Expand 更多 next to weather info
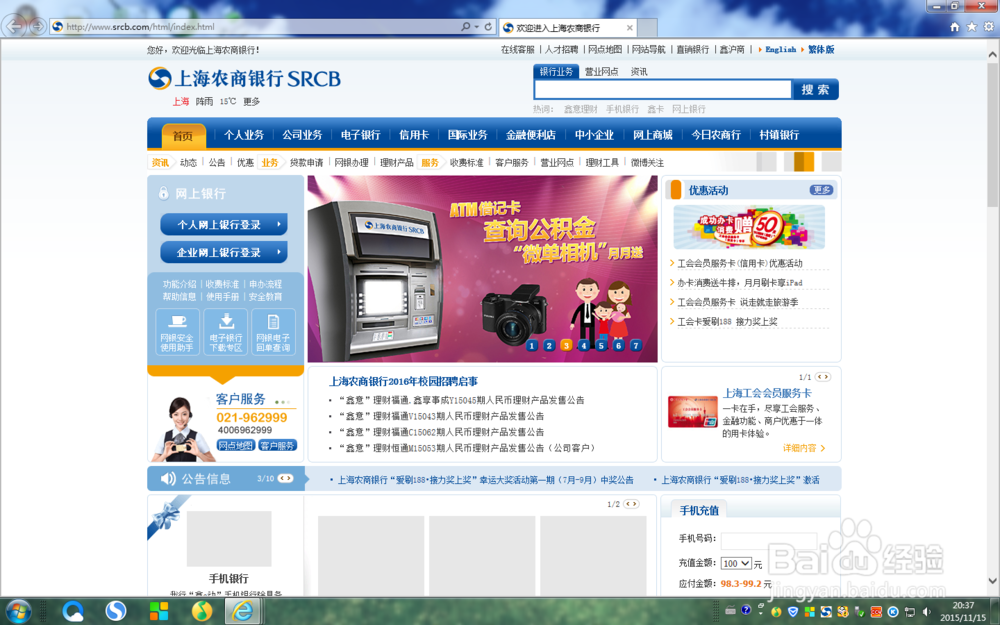This screenshot has height=625, width=1000. coord(251,101)
